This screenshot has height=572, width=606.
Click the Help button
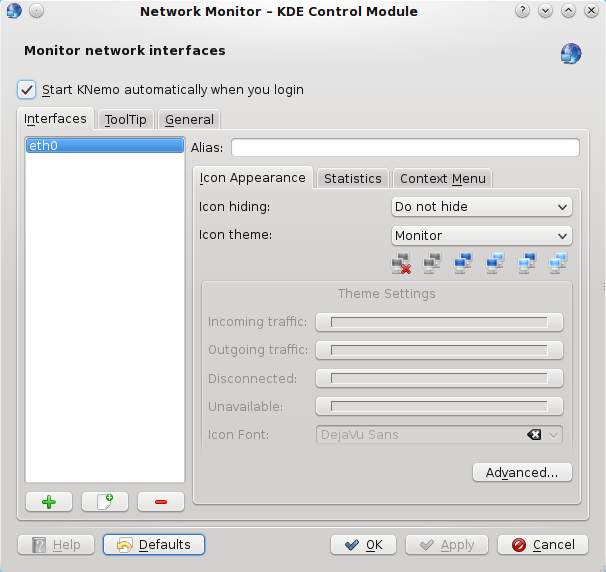[56, 545]
